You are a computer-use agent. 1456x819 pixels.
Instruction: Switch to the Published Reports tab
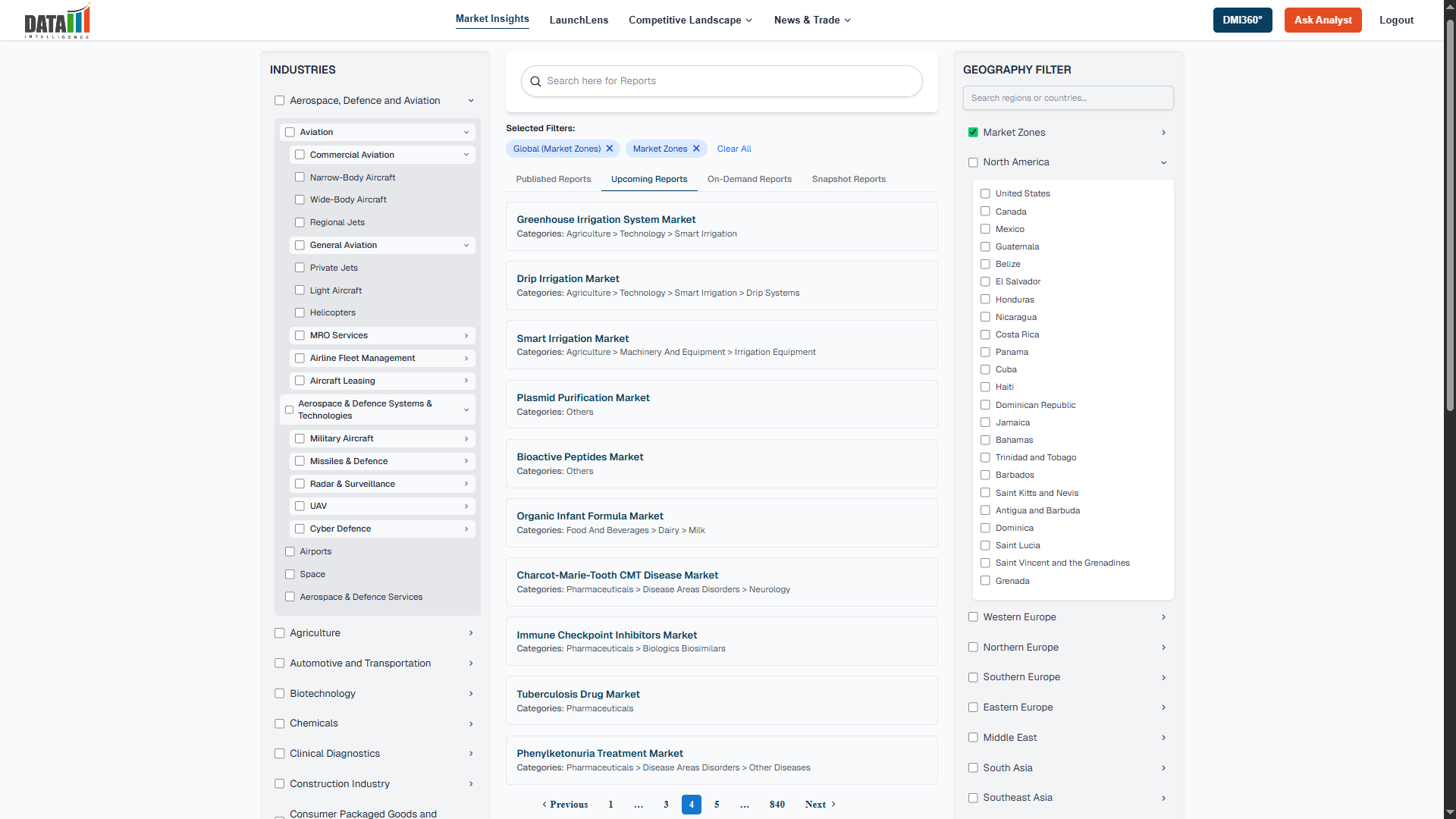point(553,179)
